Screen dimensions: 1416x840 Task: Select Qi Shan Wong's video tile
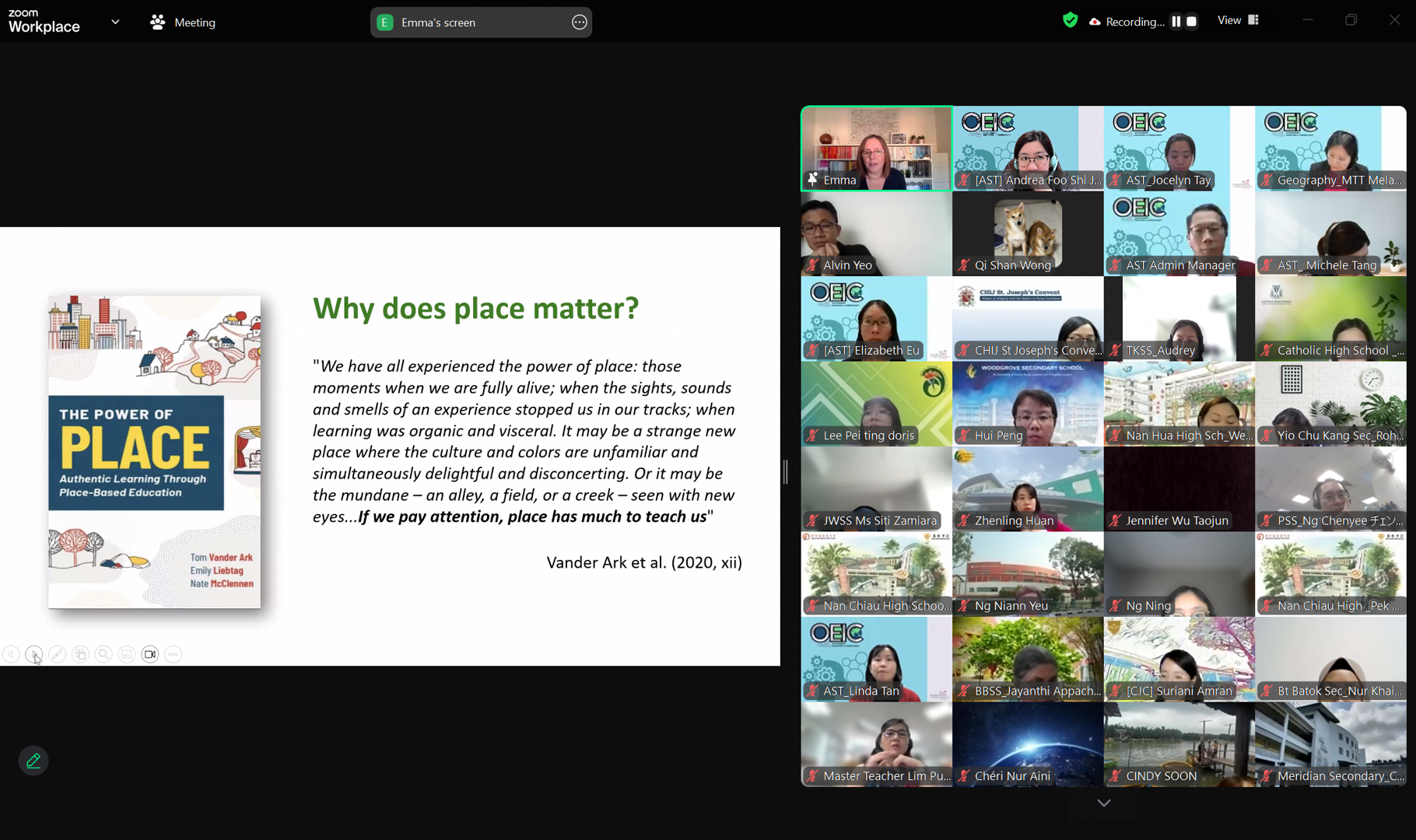pyautogui.click(x=1028, y=234)
